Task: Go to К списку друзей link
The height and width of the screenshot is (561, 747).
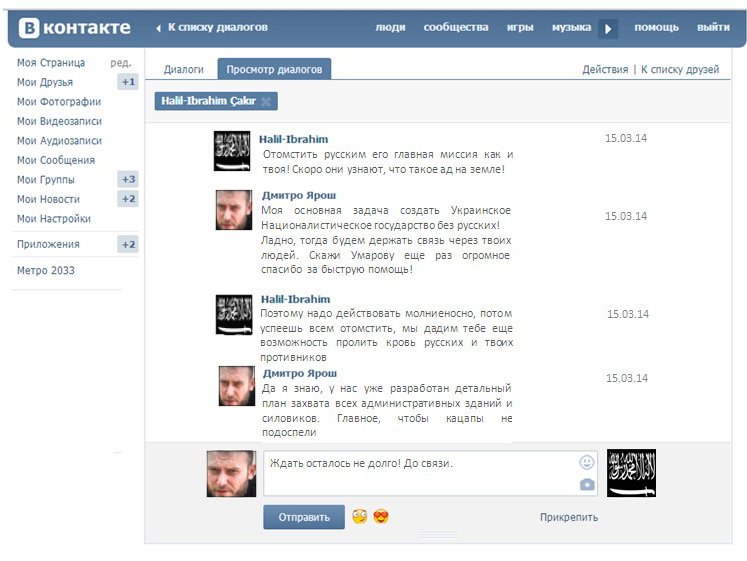Action: click(680, 70)
